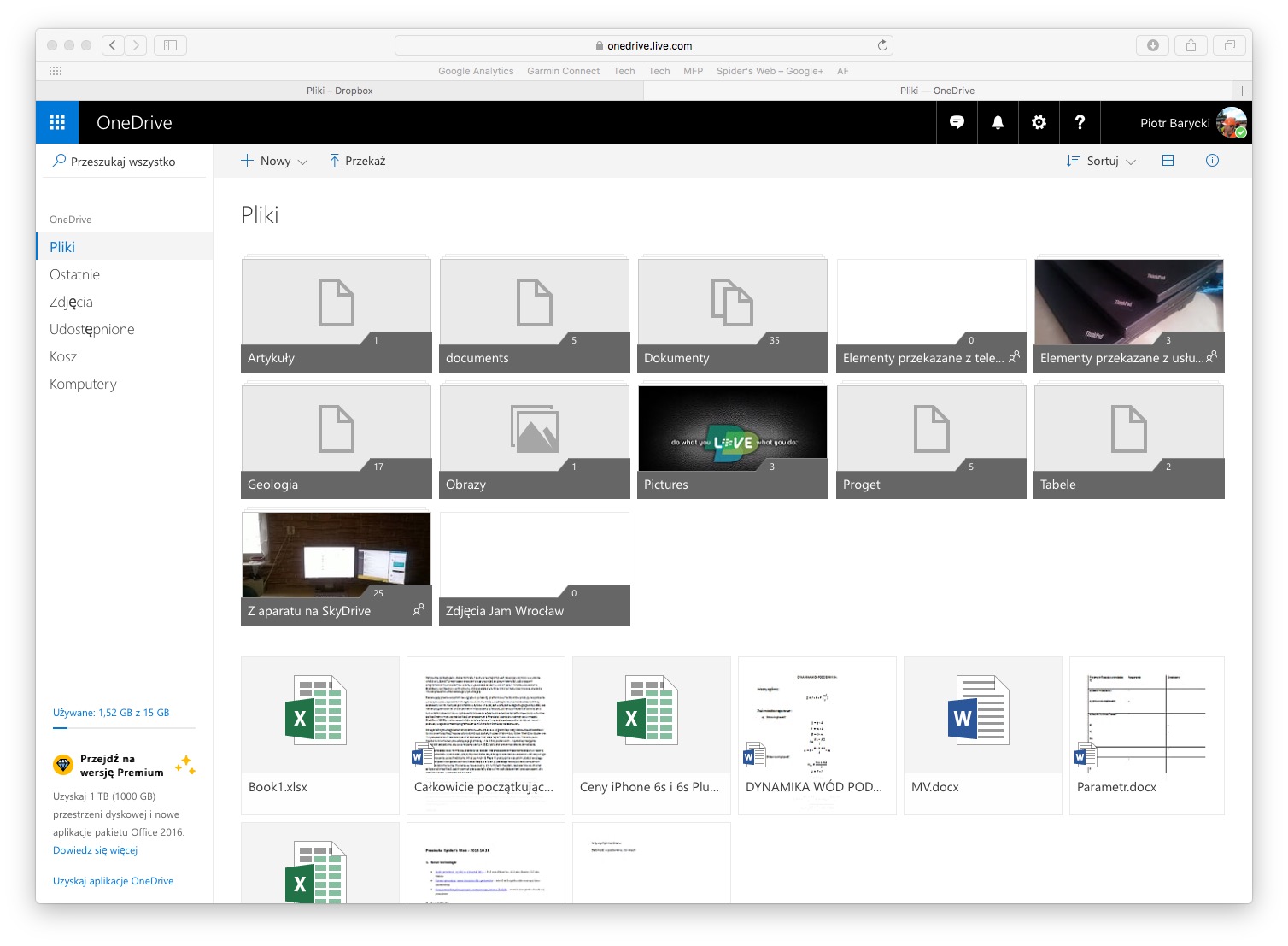The width and height of the screenshot is (1288, 946).
Task: Open Elementy przekazane z usłu... folder
Action: [1129, 315]
